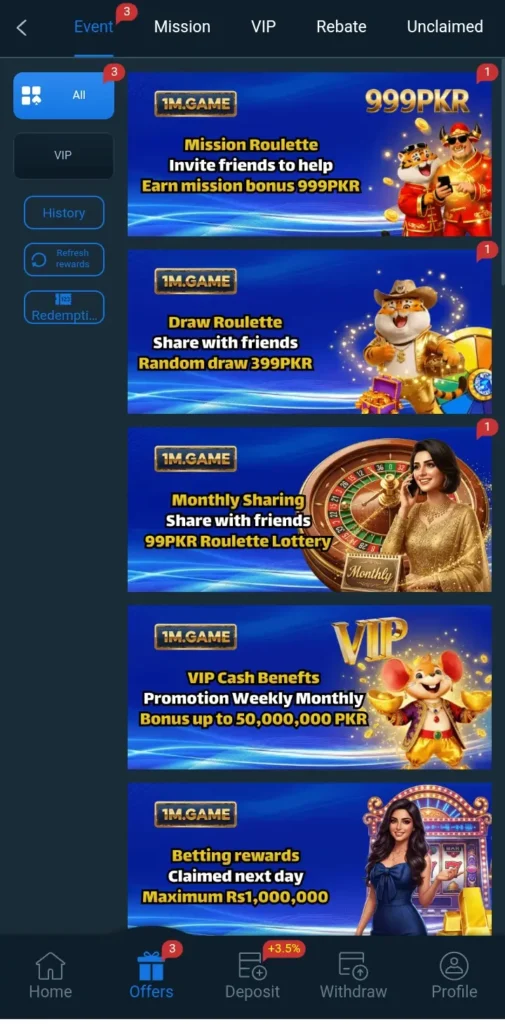Open the Deposit icon

252,967
